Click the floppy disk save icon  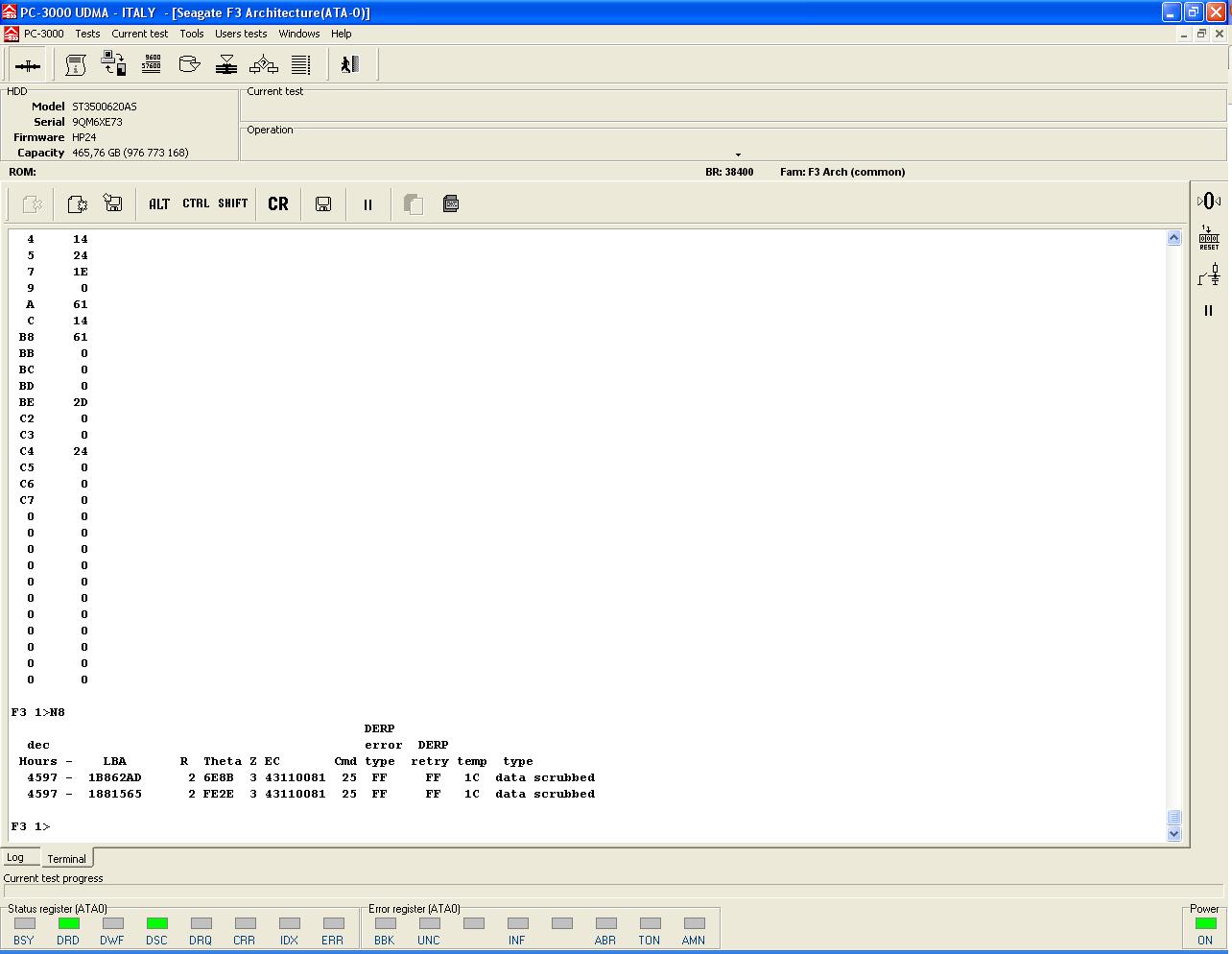(x=323, y=203)
